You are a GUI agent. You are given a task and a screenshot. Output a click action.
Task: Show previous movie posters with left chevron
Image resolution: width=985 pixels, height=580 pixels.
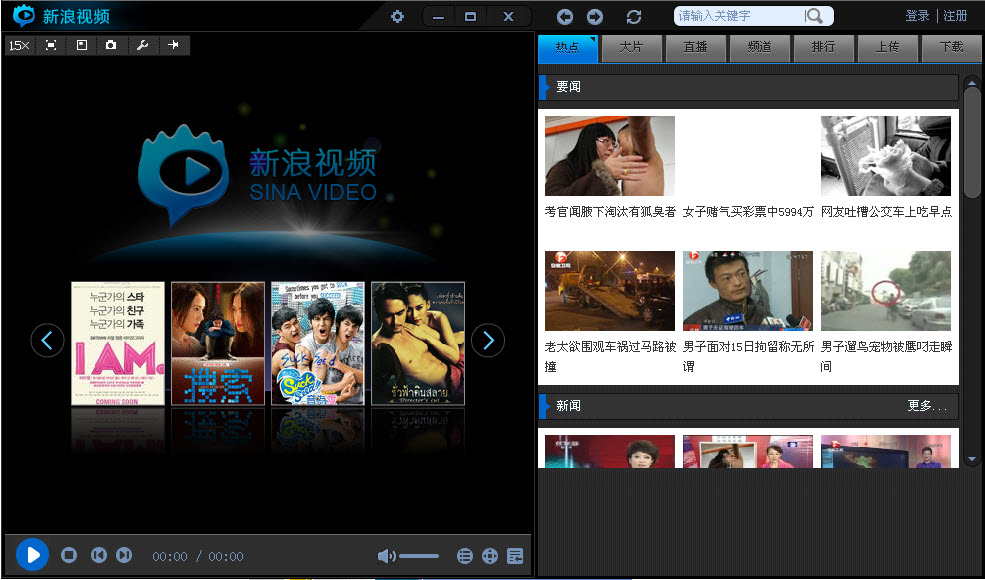(48, 341)
